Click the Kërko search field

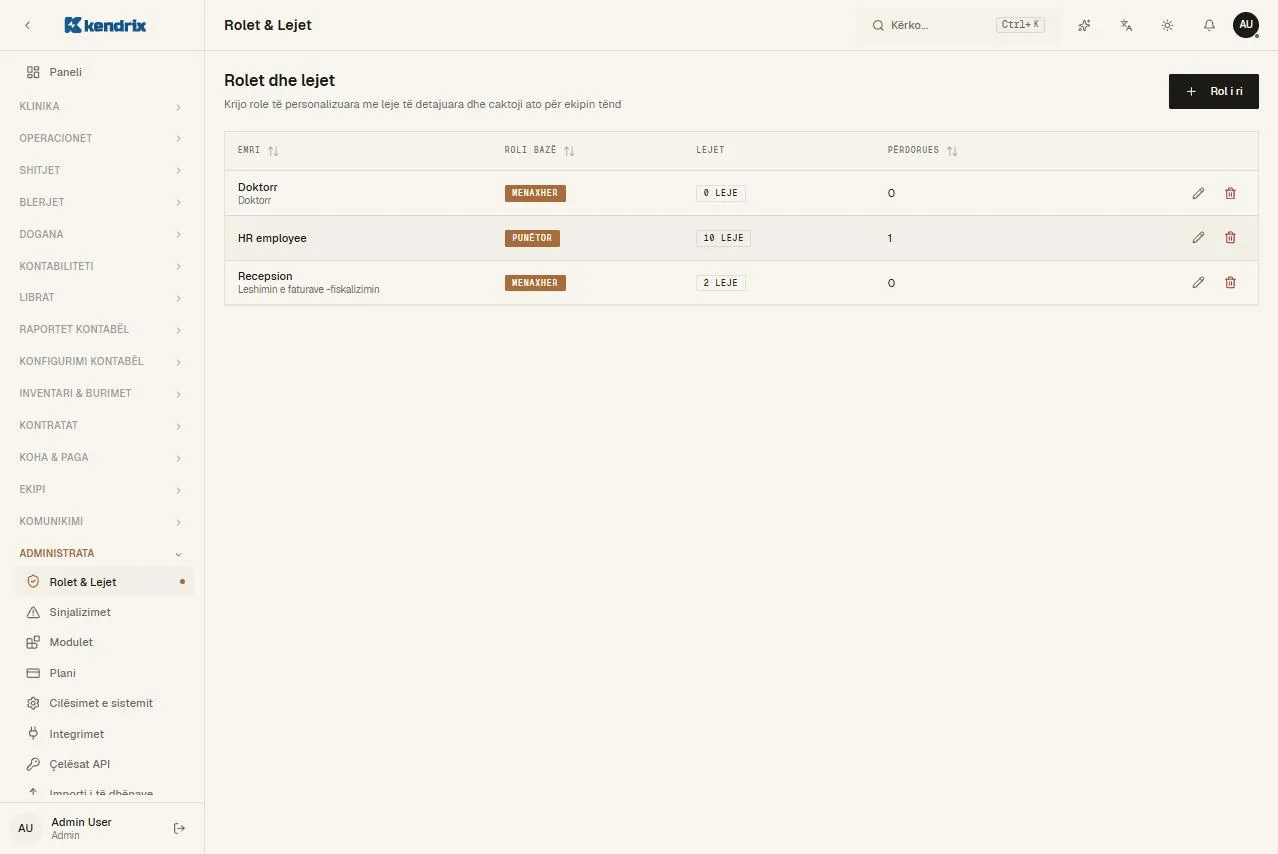(959, 25)
